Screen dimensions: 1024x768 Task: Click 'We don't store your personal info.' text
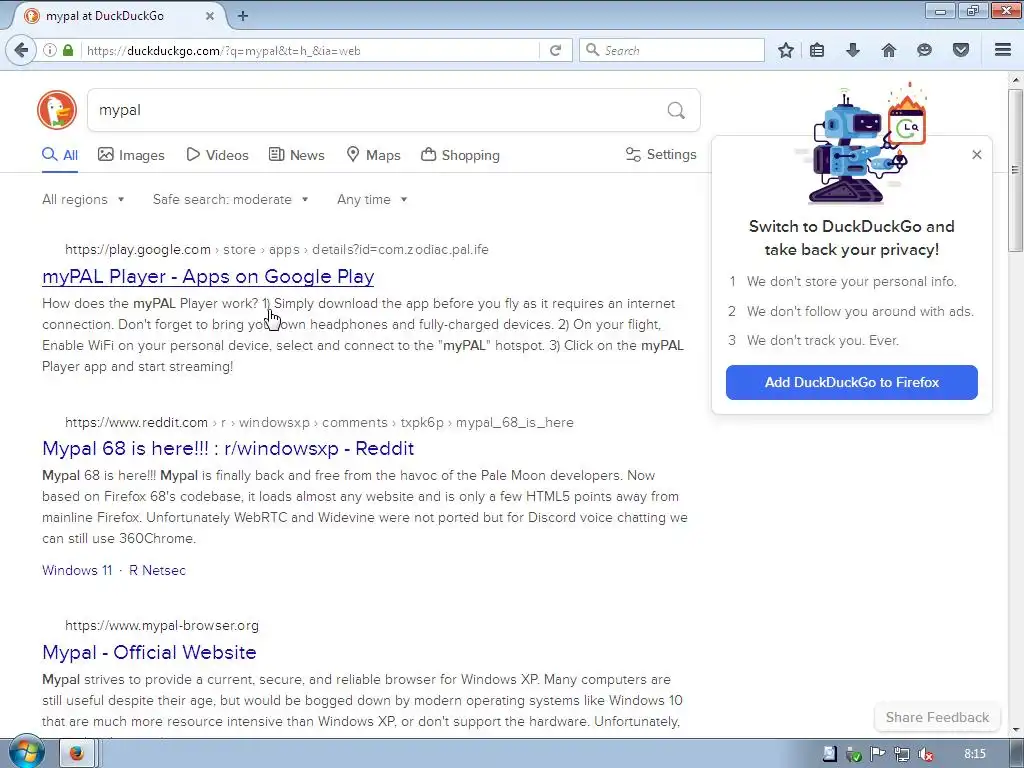point(852,281)
